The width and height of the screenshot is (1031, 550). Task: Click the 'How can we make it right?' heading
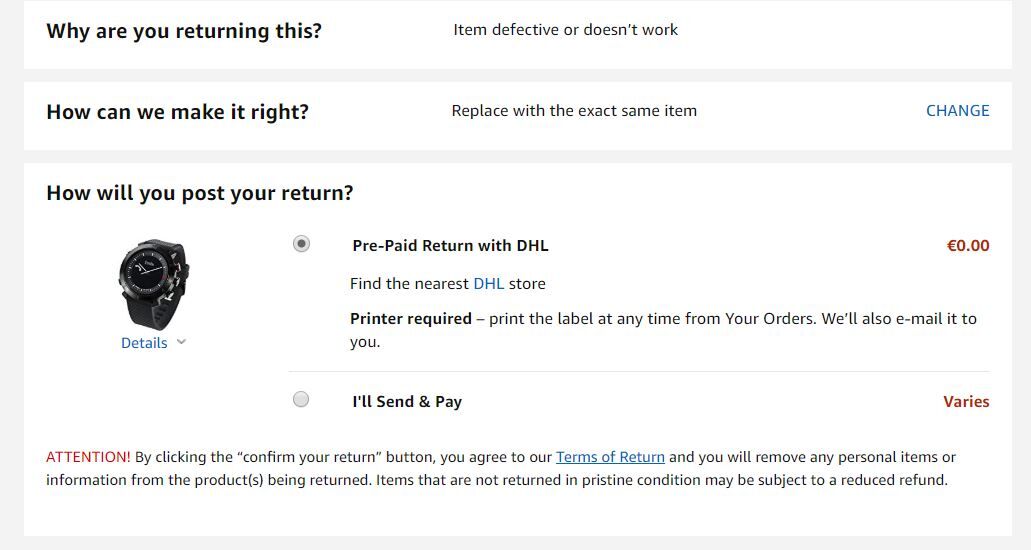[x=177, y=112]
